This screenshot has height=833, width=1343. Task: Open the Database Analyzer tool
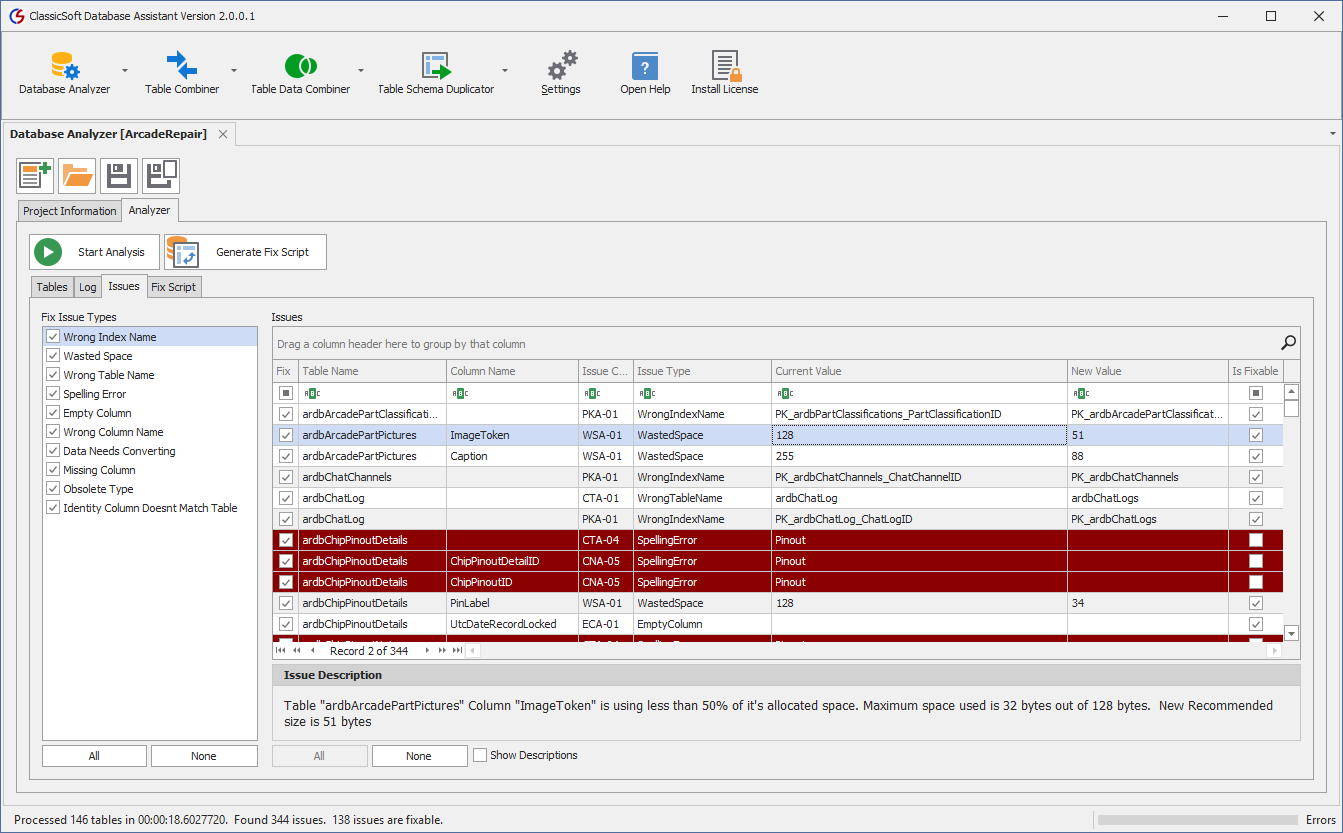[64, 70]
